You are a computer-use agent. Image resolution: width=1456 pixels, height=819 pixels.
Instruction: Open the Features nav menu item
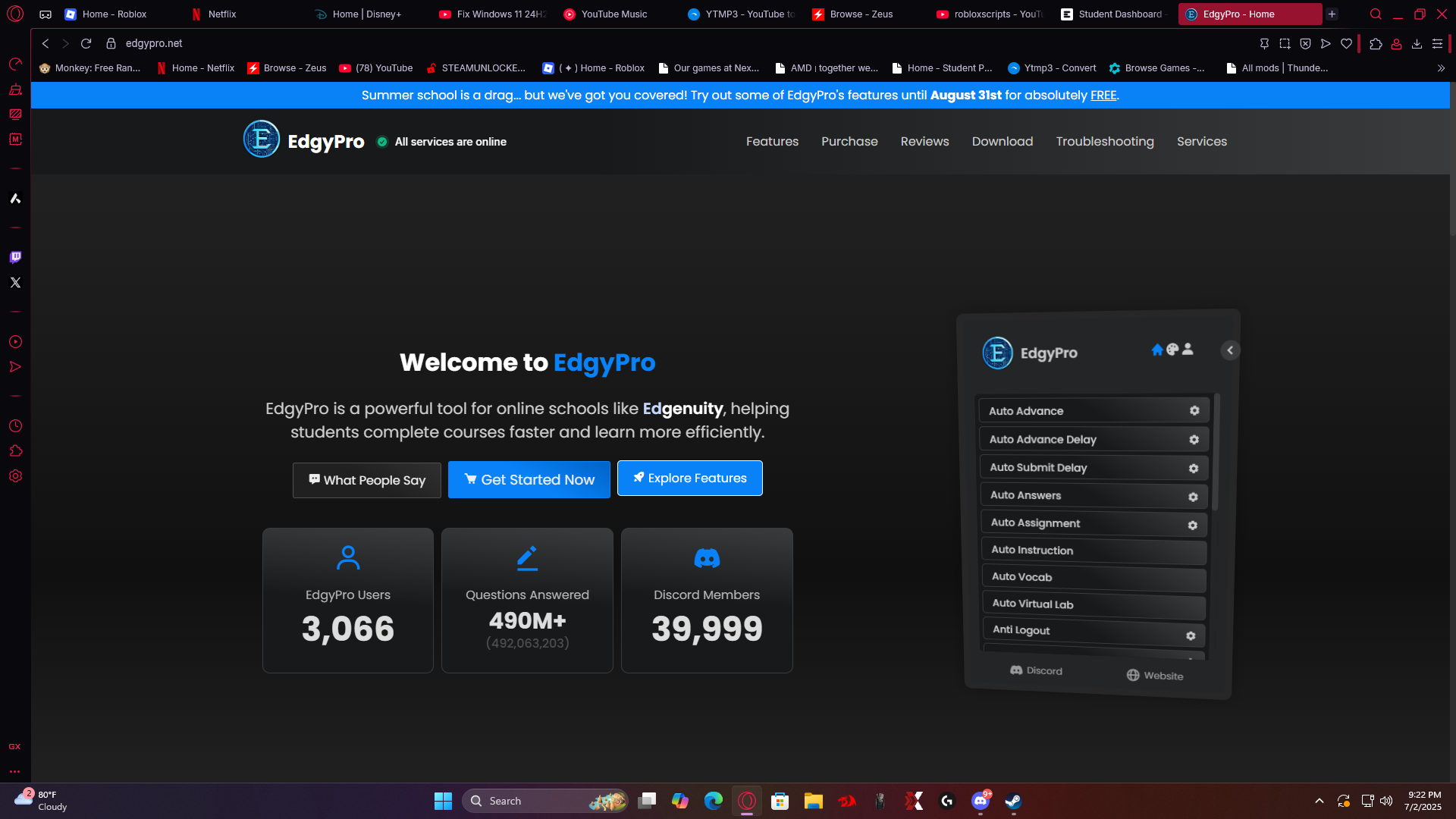pyautogui.click(x=772, y=141)
